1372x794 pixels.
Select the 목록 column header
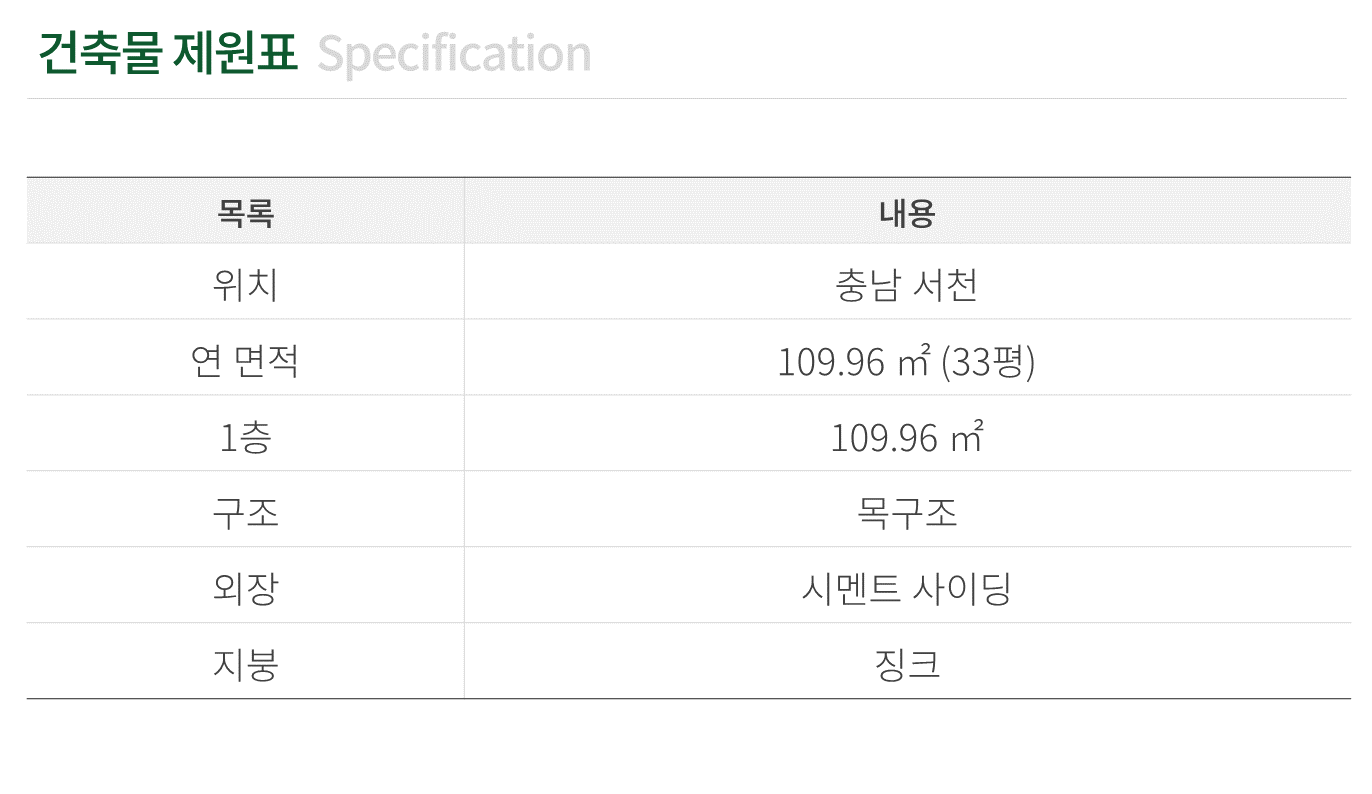point(246,213)
